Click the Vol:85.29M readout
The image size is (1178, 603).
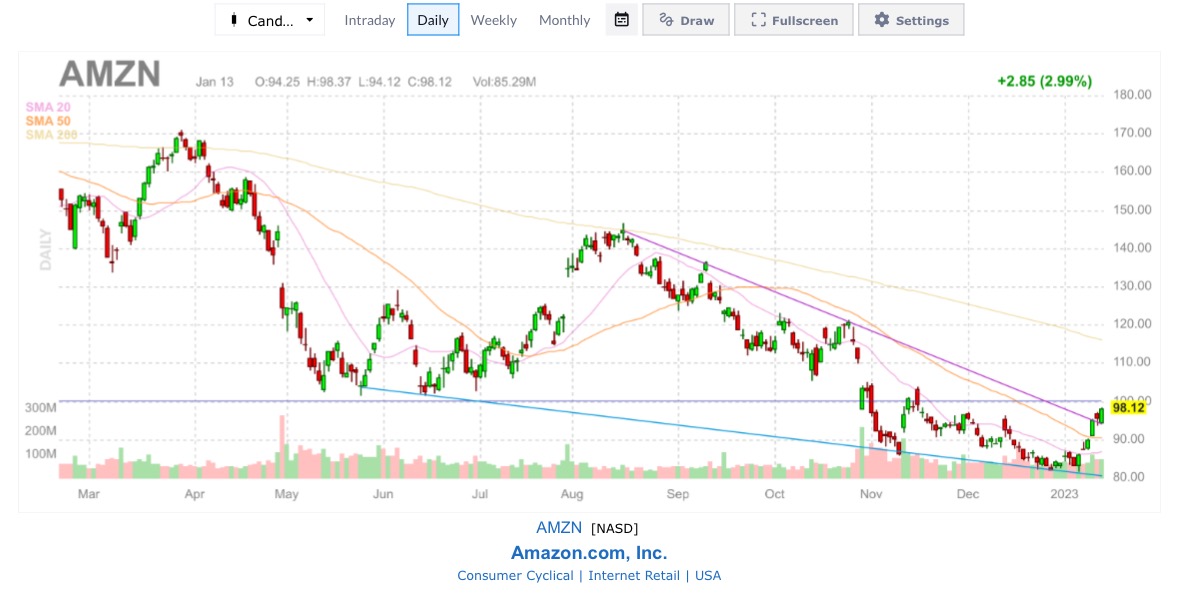(504, 82)
